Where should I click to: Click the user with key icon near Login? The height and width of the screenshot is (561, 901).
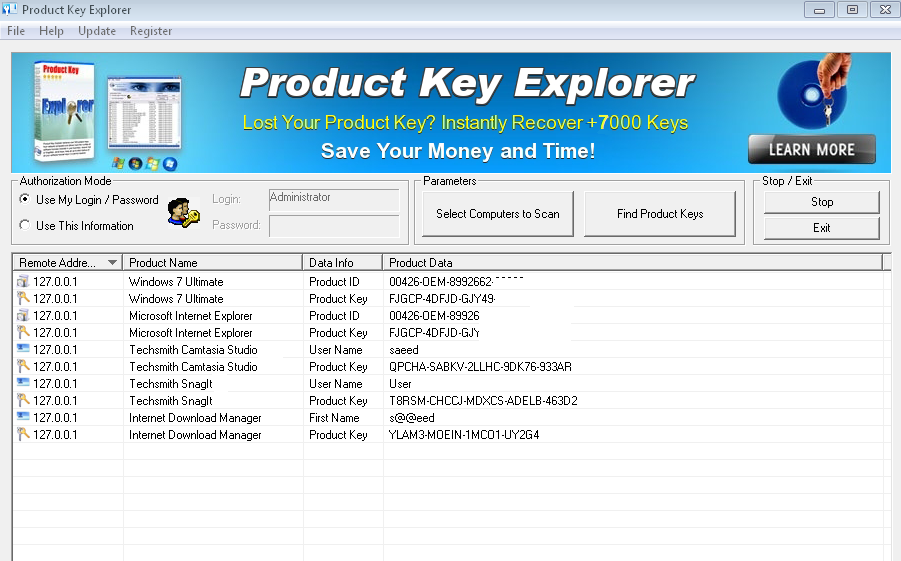pyautogui.click(x=181, y=212)
